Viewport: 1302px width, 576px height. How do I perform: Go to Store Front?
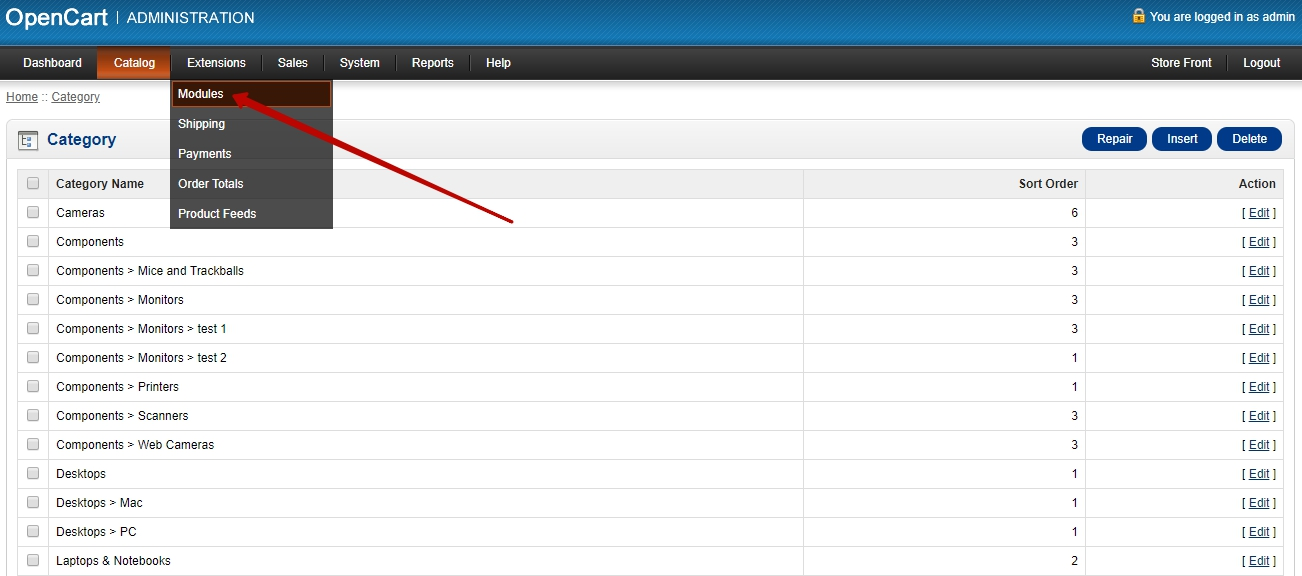(1181, 63)
